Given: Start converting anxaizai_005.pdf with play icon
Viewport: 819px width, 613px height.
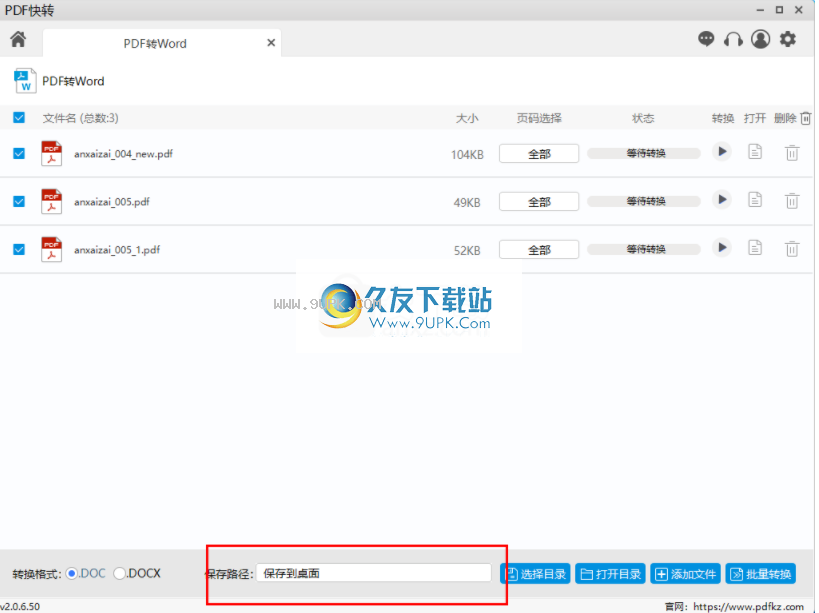Looking at the screenshot, I should (722, 200).
